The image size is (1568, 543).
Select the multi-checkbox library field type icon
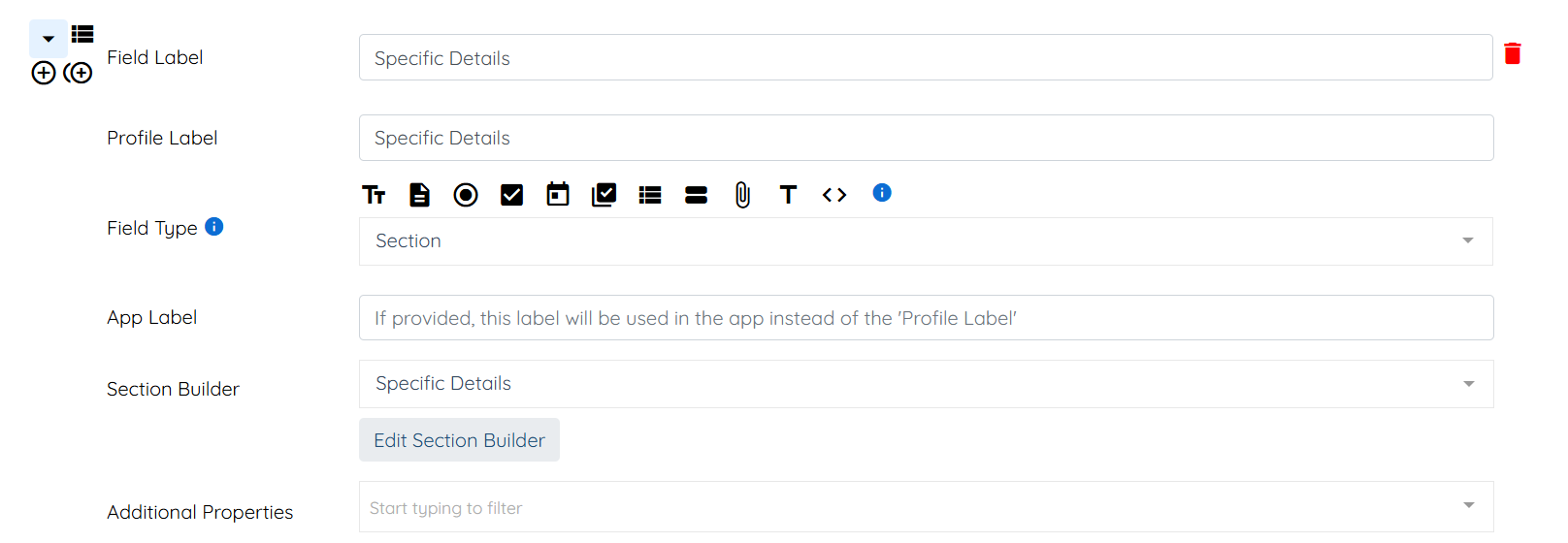coord(604,195)
